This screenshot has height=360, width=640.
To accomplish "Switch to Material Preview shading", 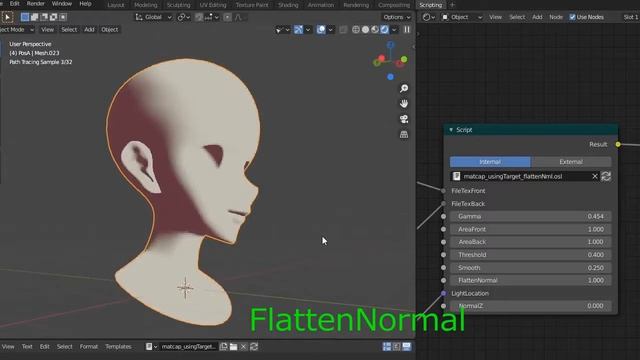I will coord(375,30).
